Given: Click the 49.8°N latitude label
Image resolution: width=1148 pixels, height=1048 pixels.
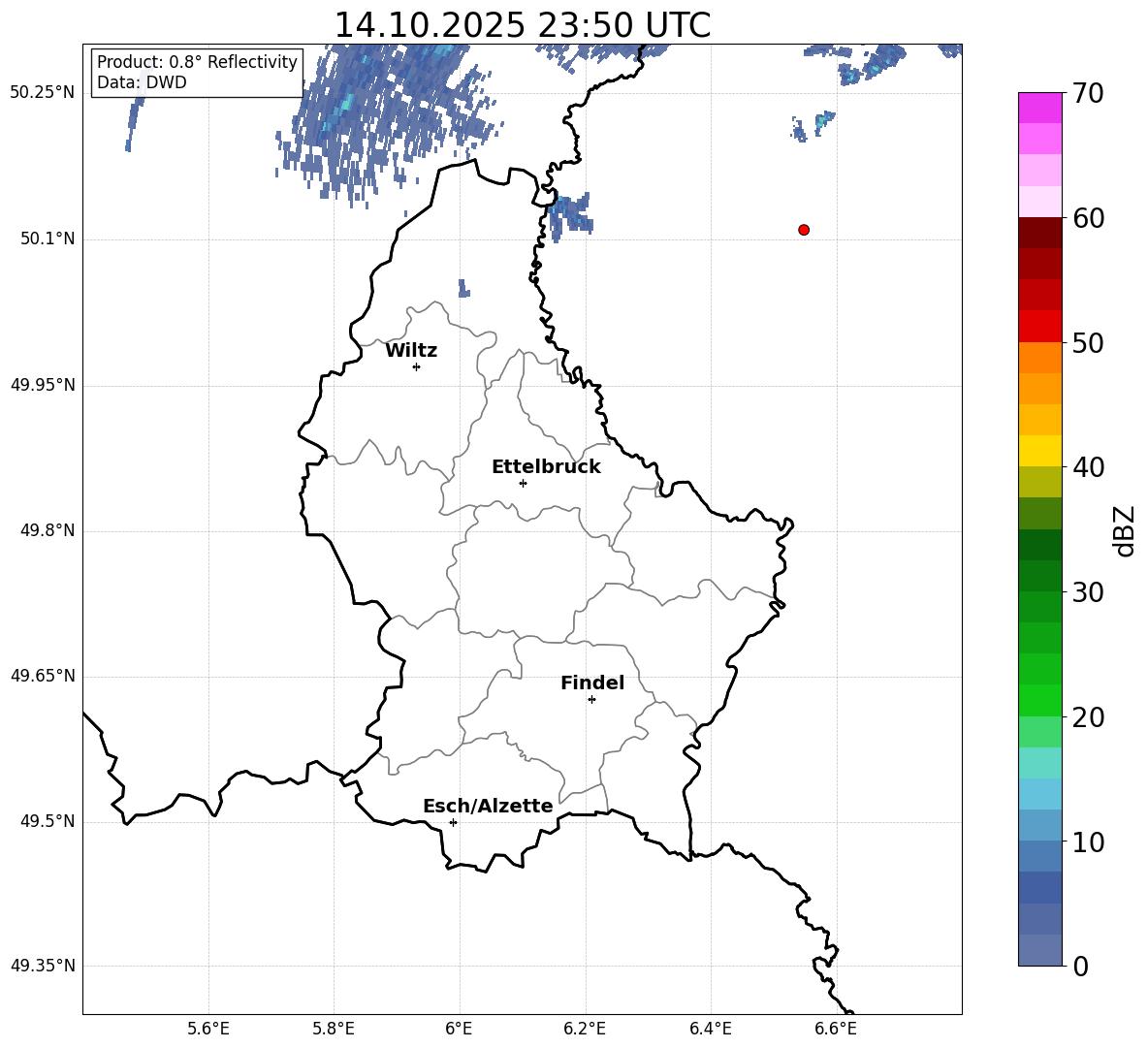Looking at the screenshot, I should click(48, 530).
